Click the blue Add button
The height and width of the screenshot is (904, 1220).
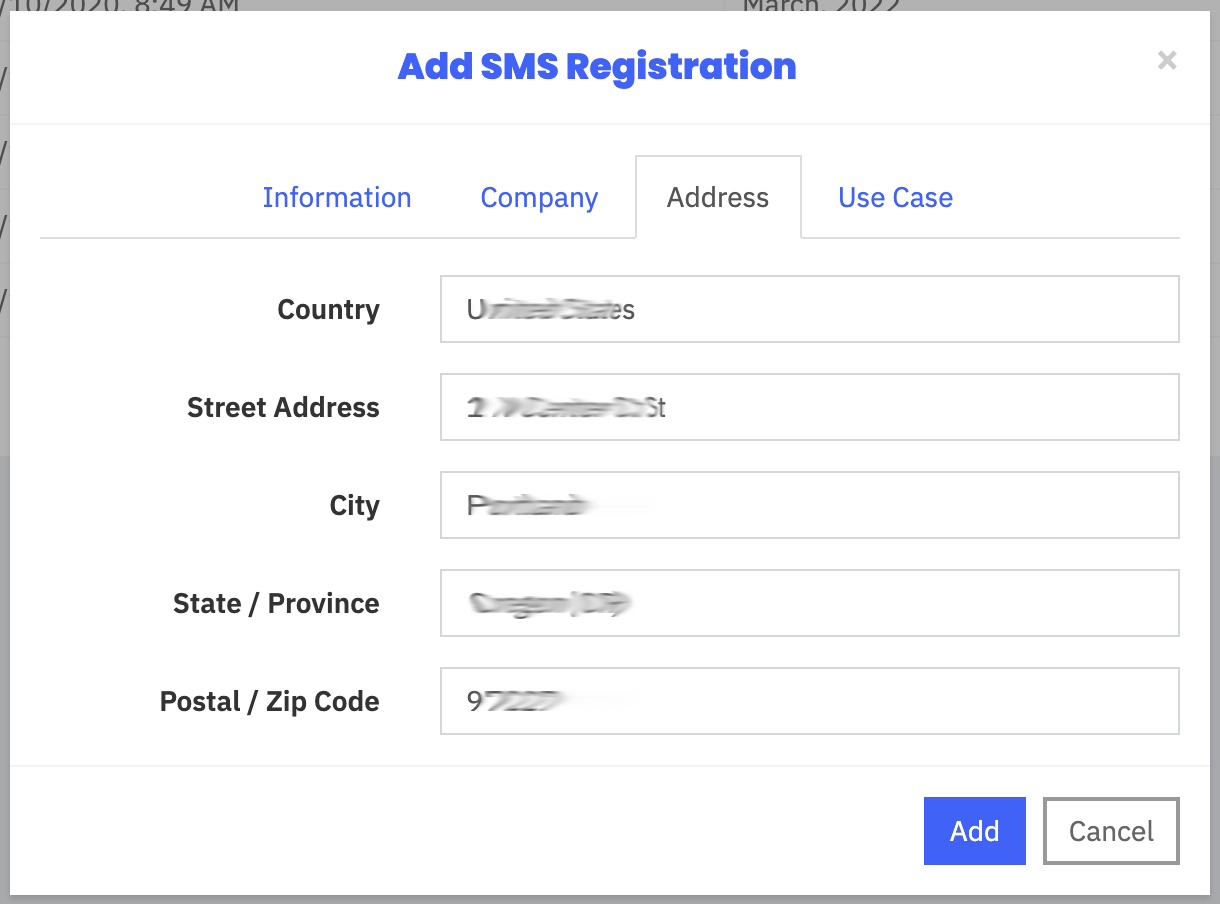[975, 831]
